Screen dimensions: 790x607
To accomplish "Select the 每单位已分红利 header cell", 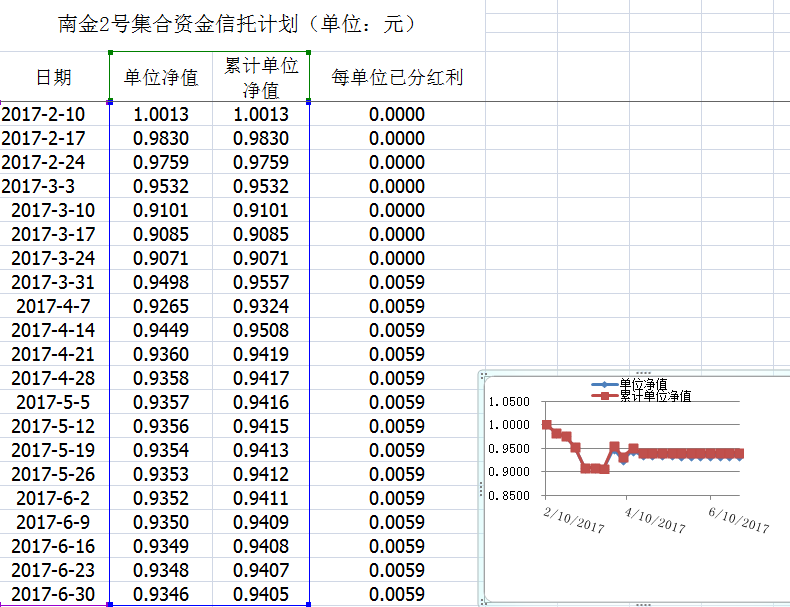I will point(397,77).
